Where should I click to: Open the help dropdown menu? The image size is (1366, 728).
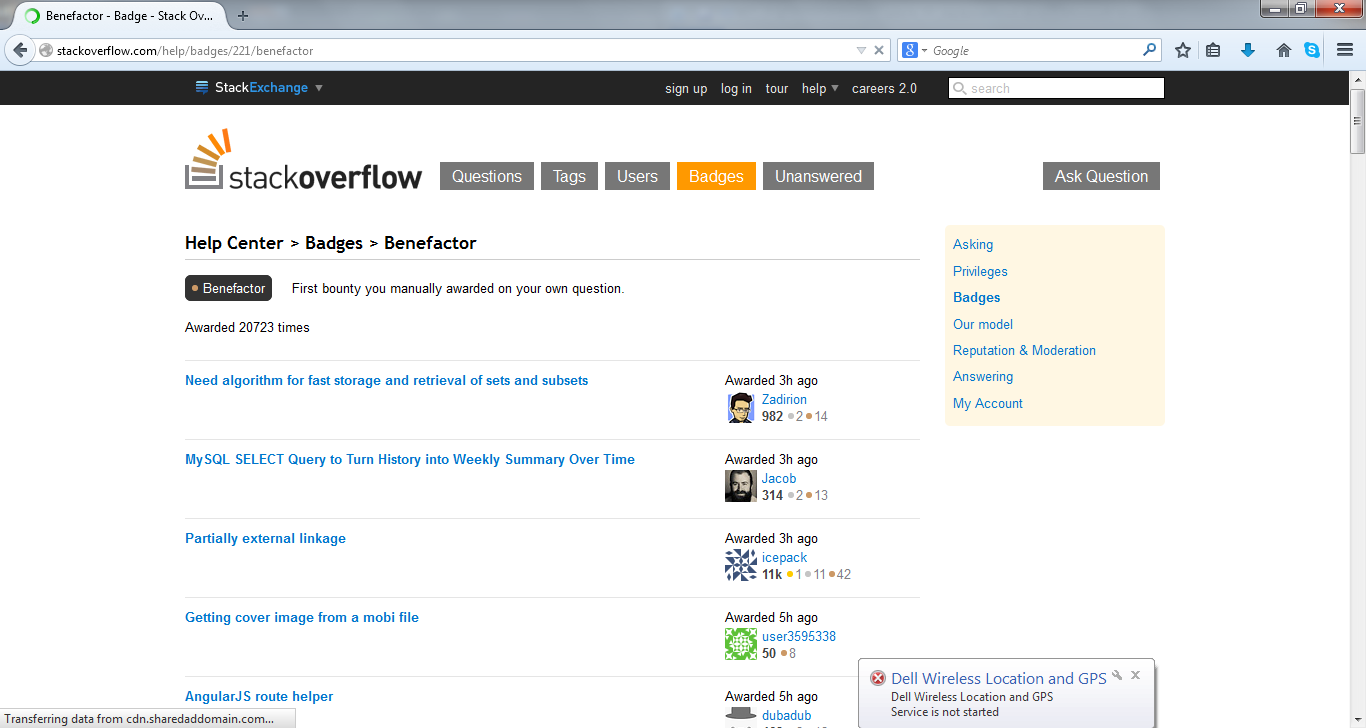[x=819, y=88]
